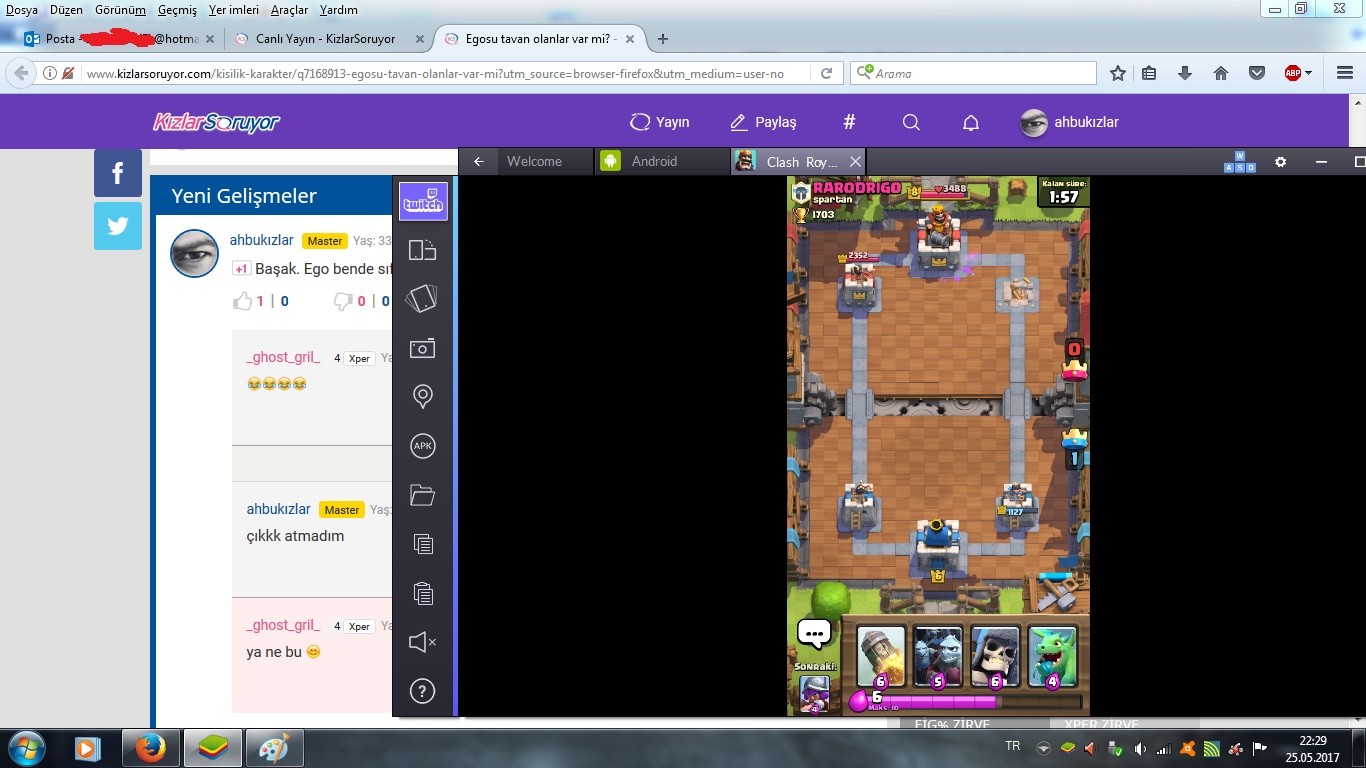Viewport: 1366px width, 768px height.
Task: Install an APK via the APK icon
Action: (423, 446)
